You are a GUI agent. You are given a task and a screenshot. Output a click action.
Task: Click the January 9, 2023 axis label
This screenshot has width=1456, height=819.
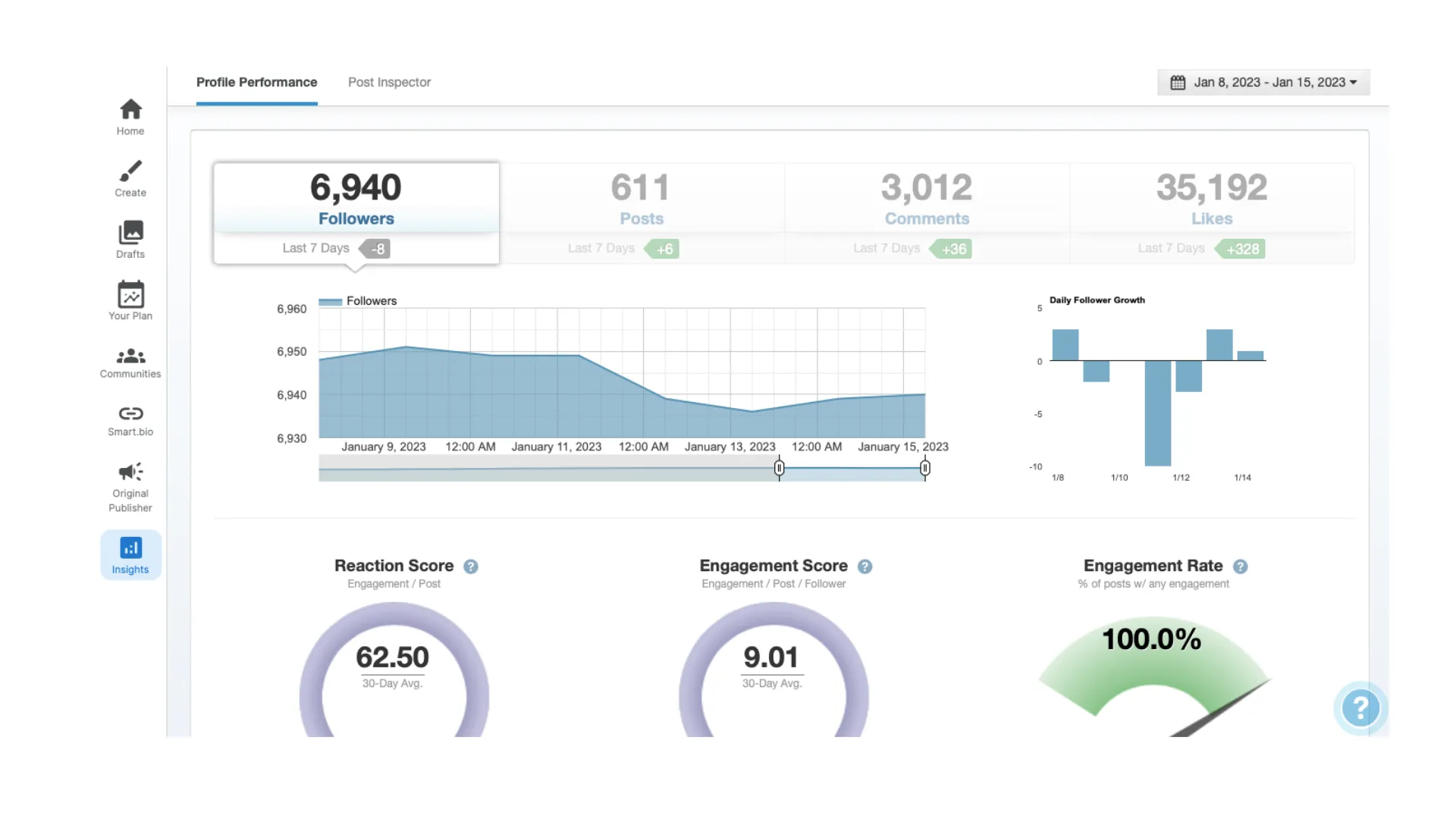(x=384, y=447)
